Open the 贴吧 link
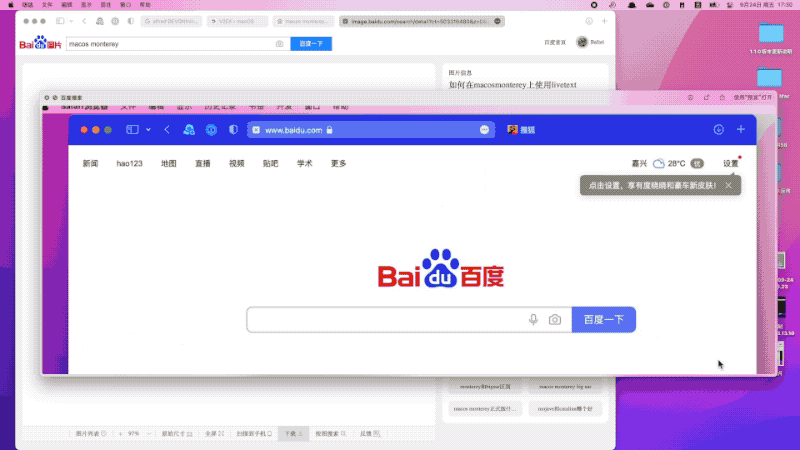 (270, 163)
